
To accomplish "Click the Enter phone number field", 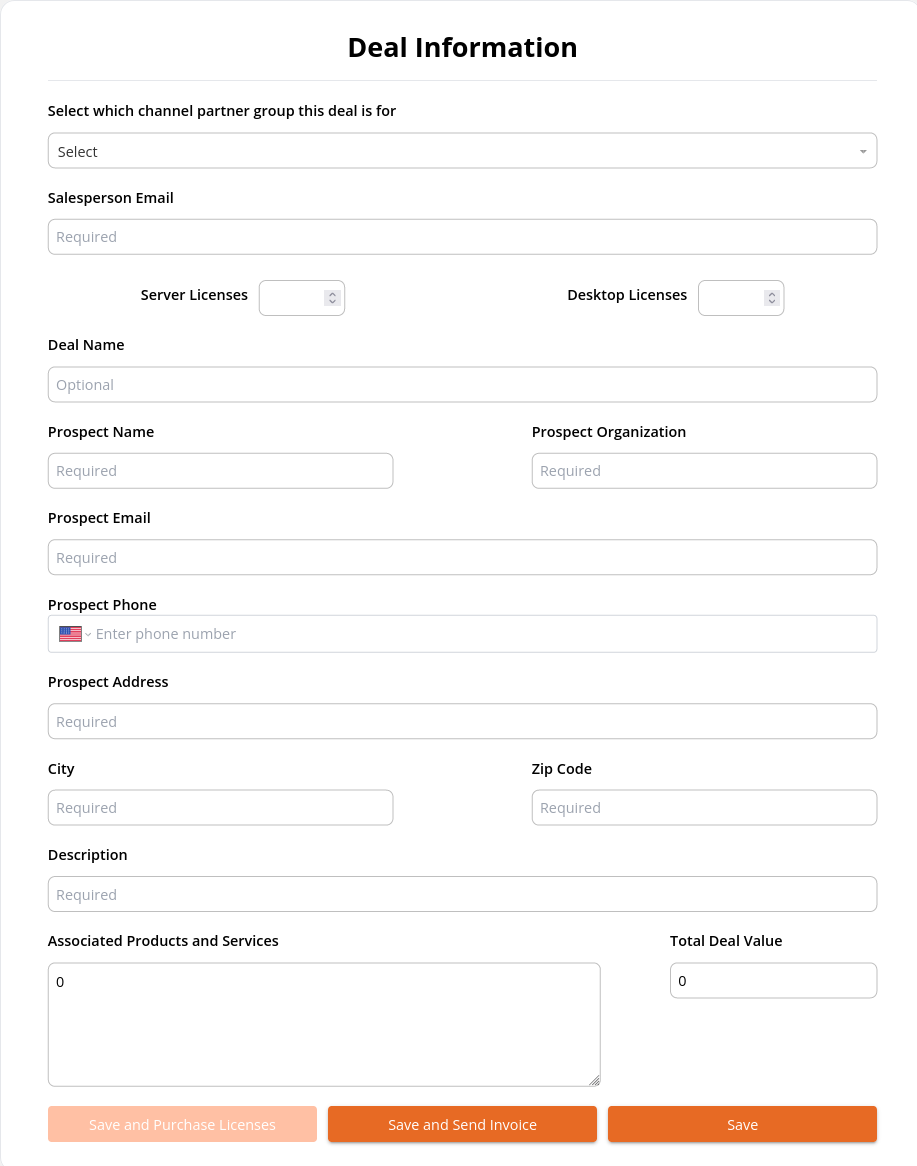I will click(483, 634).
